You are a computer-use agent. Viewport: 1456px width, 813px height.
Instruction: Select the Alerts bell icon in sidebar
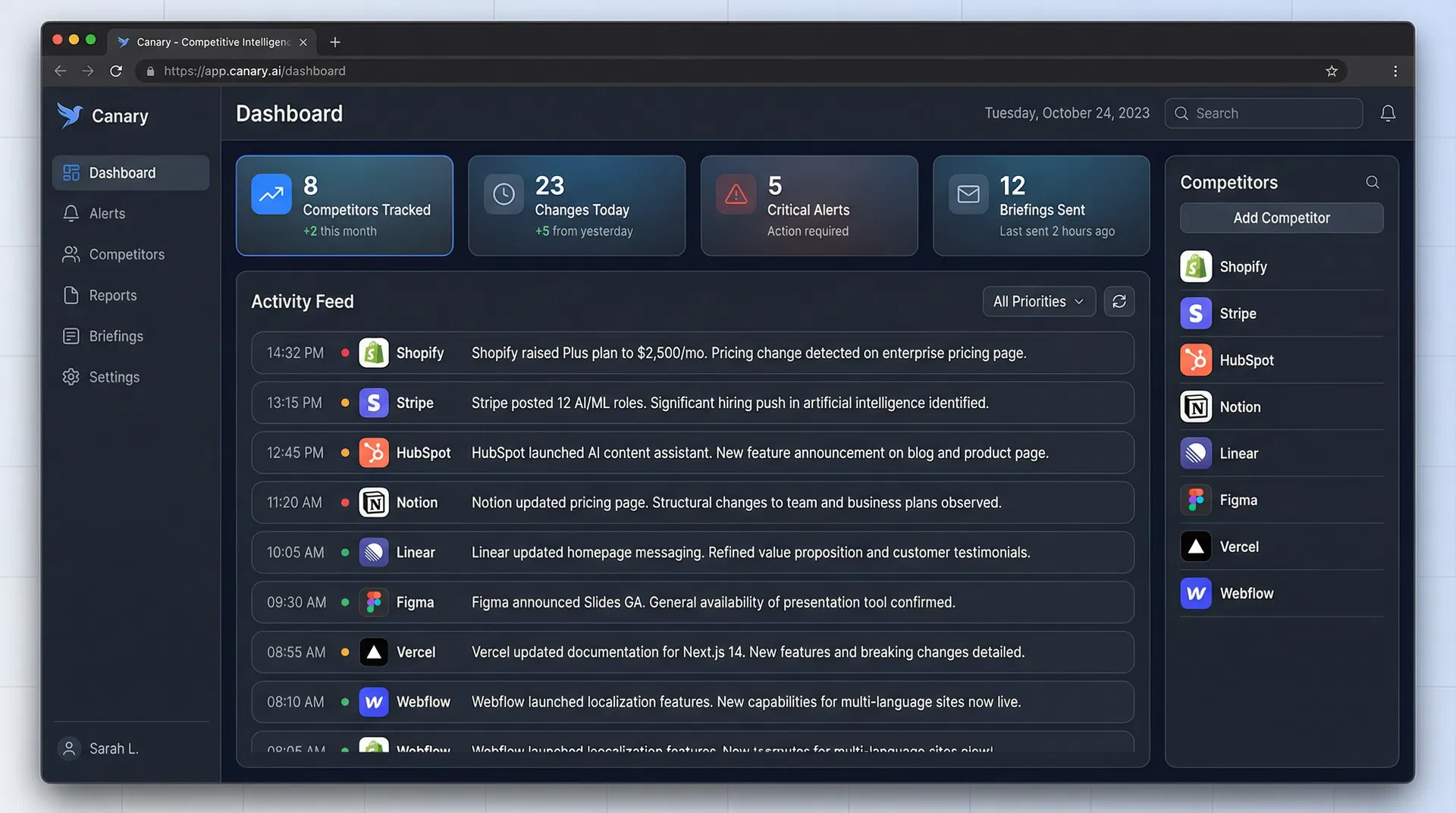(x=71, y=213)
